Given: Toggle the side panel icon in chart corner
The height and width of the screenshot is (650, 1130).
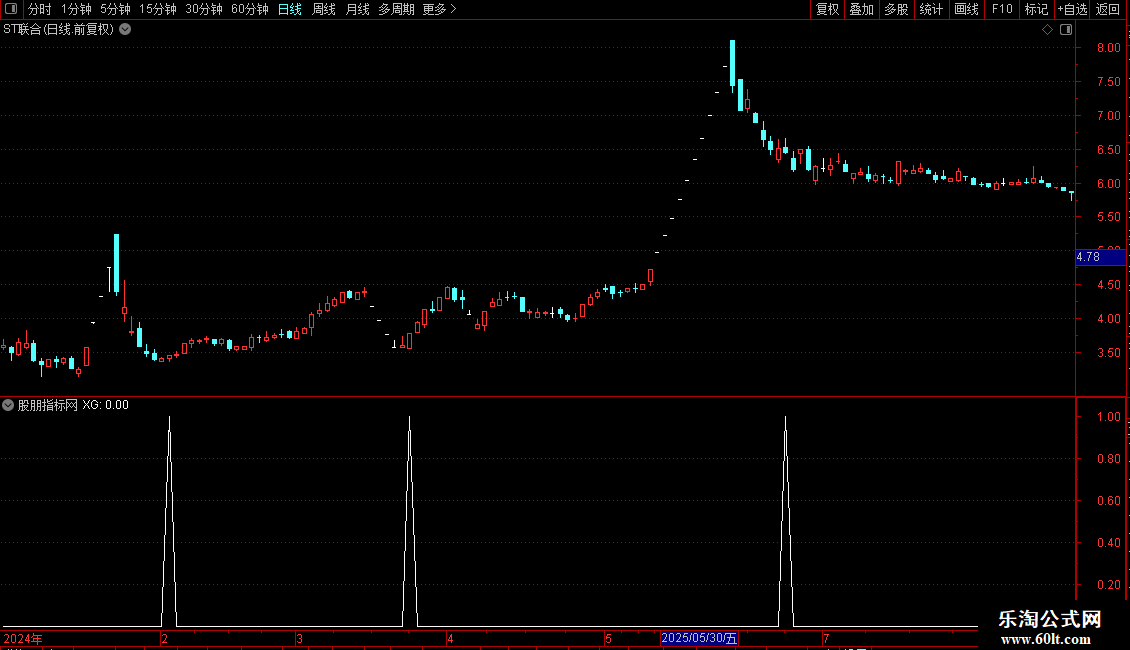Looking at the screenshot, I should coord(1066,30).
